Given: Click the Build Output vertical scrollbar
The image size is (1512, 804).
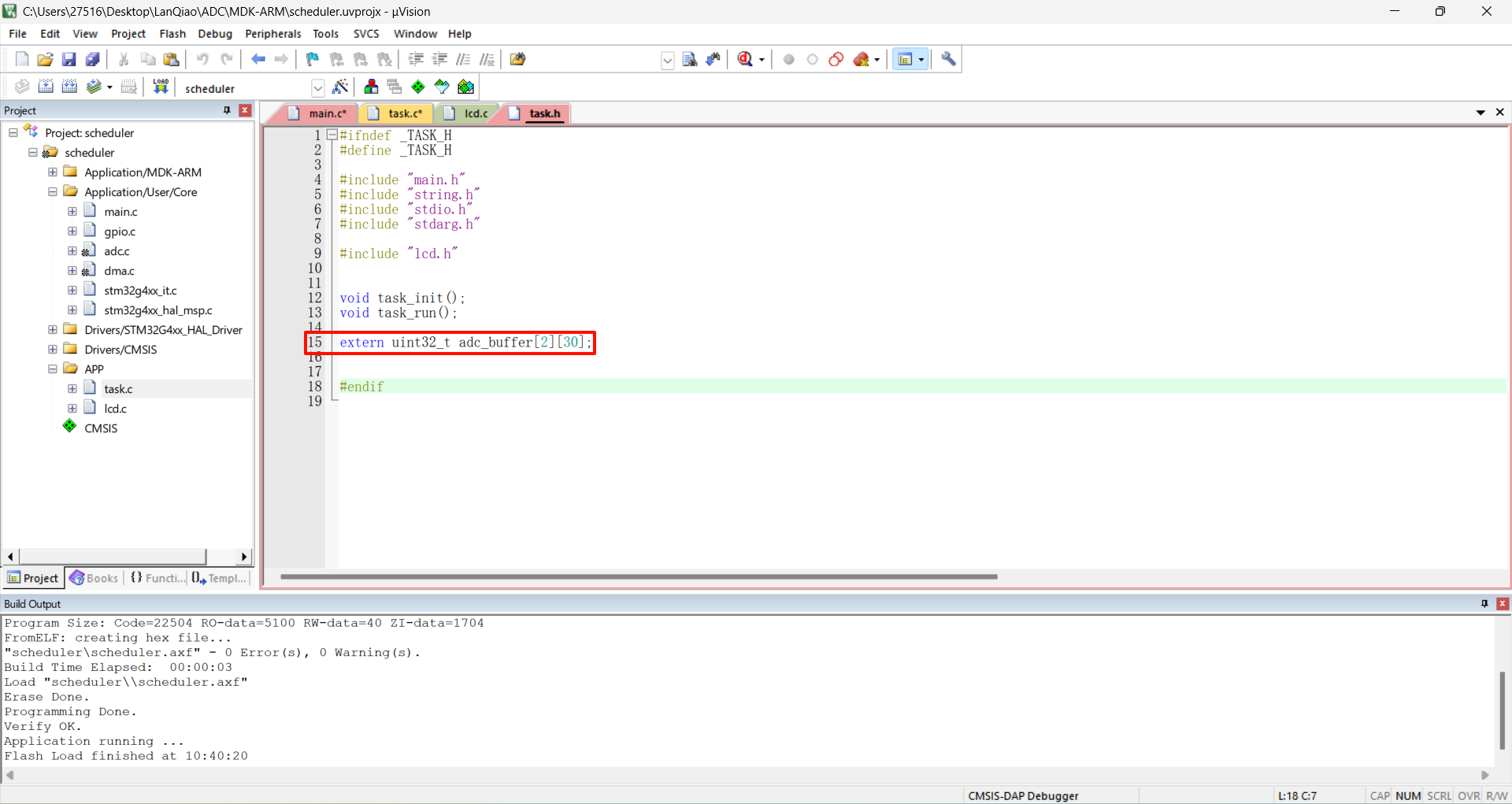Looking at the screenshot, I should click(1502, 710).
